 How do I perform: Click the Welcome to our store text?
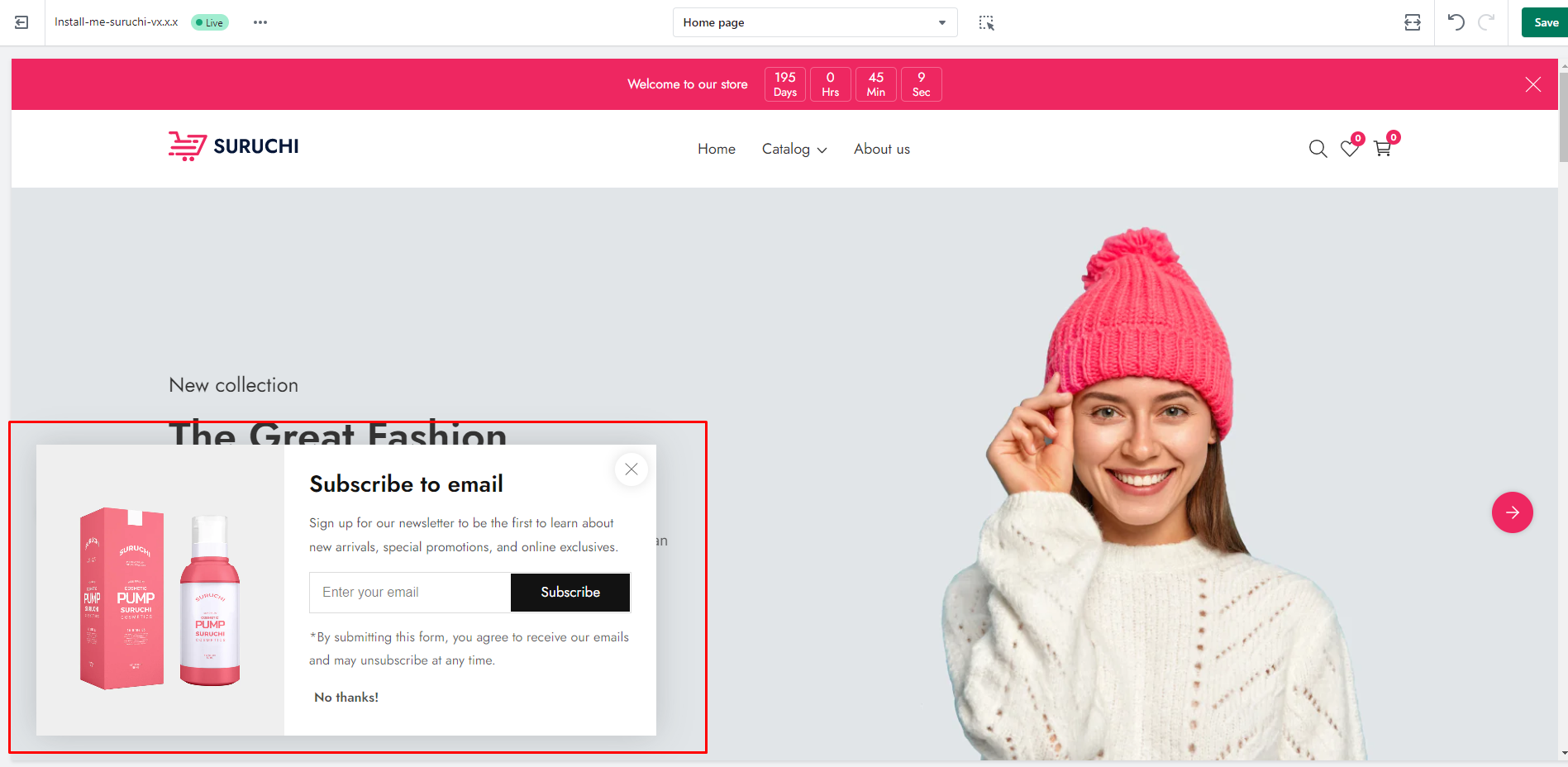point(688,84)
